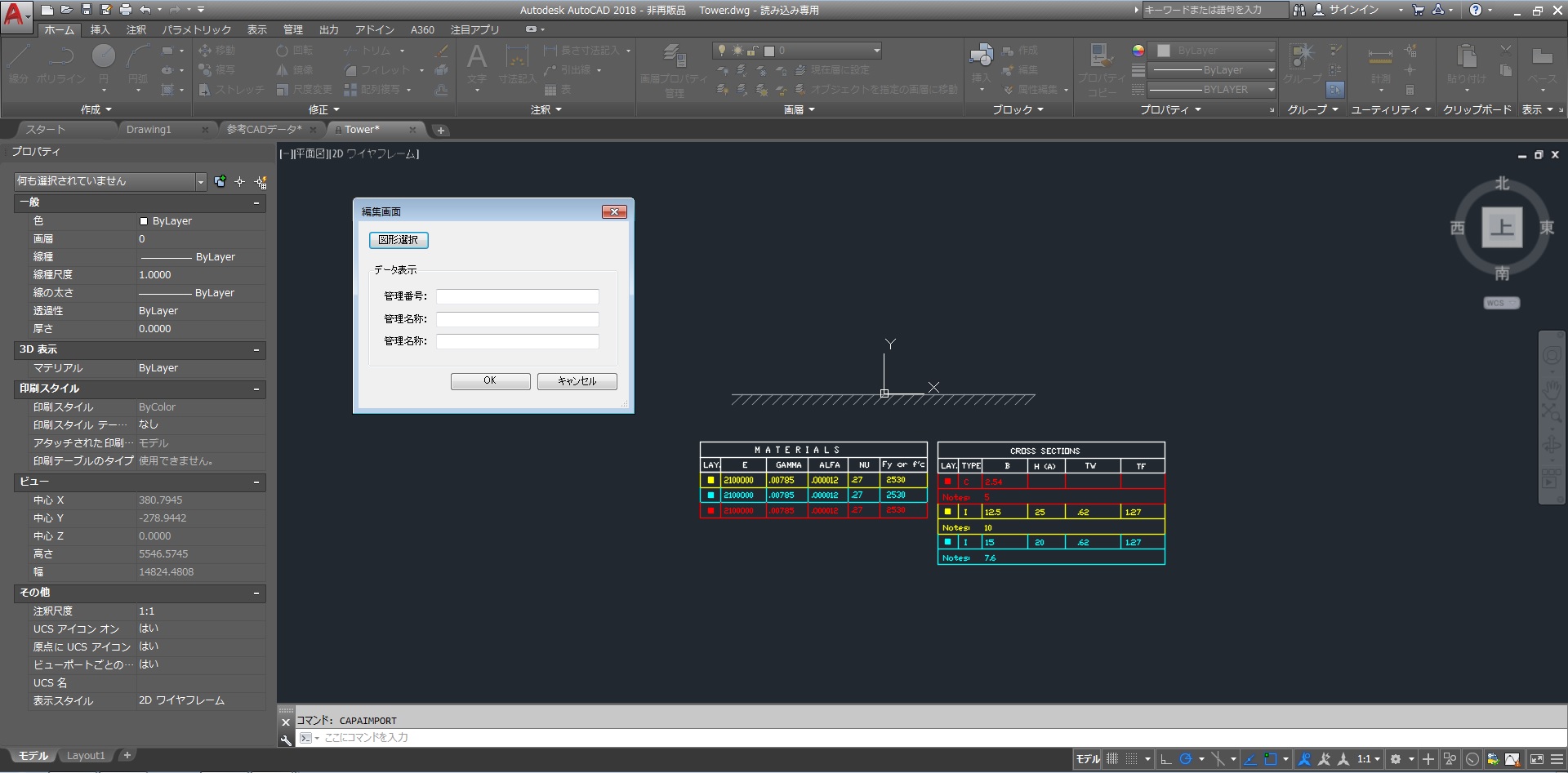Click the customize wrench icon by command line
This screenshot has width=1568, height=773.
[x=286, y=739]
